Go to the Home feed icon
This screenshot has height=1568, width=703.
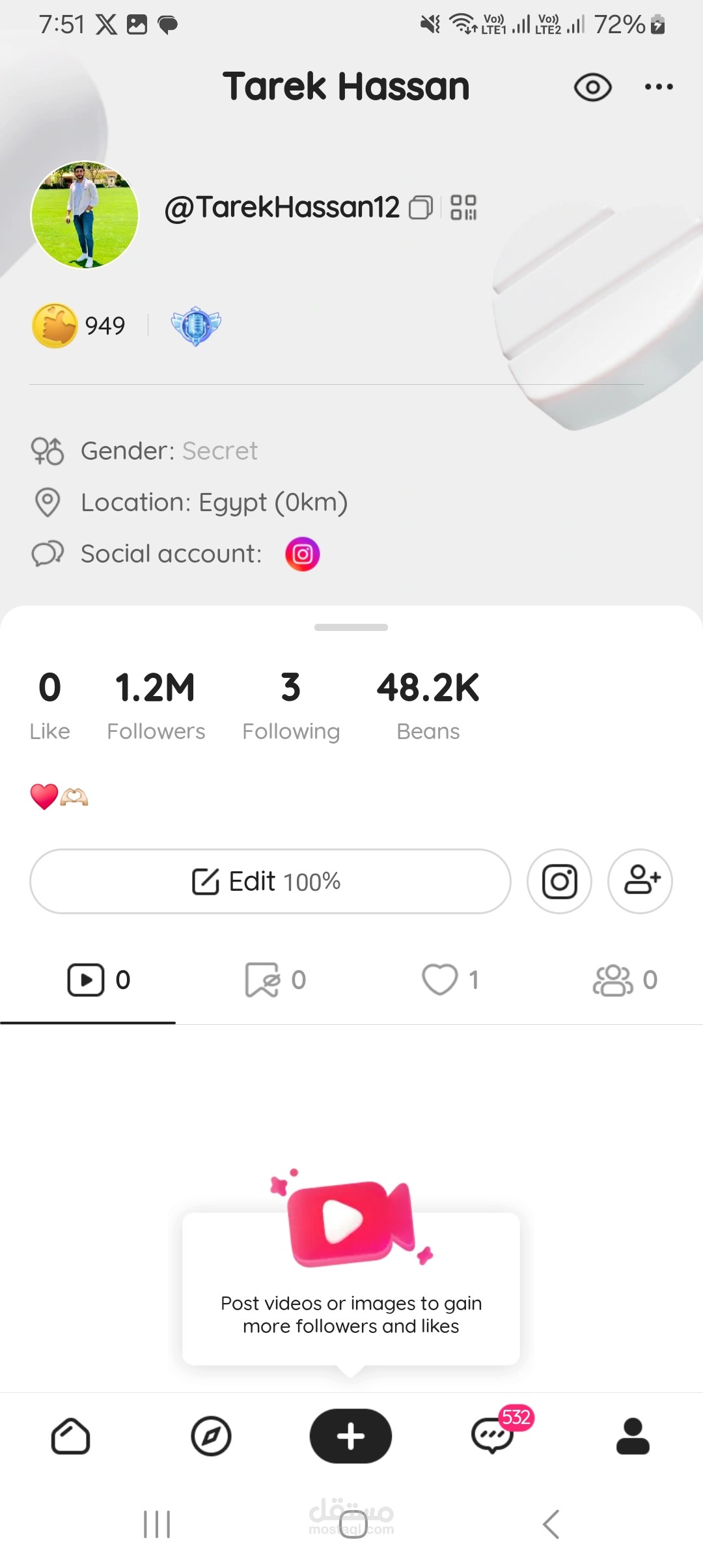coord(70,1436)
